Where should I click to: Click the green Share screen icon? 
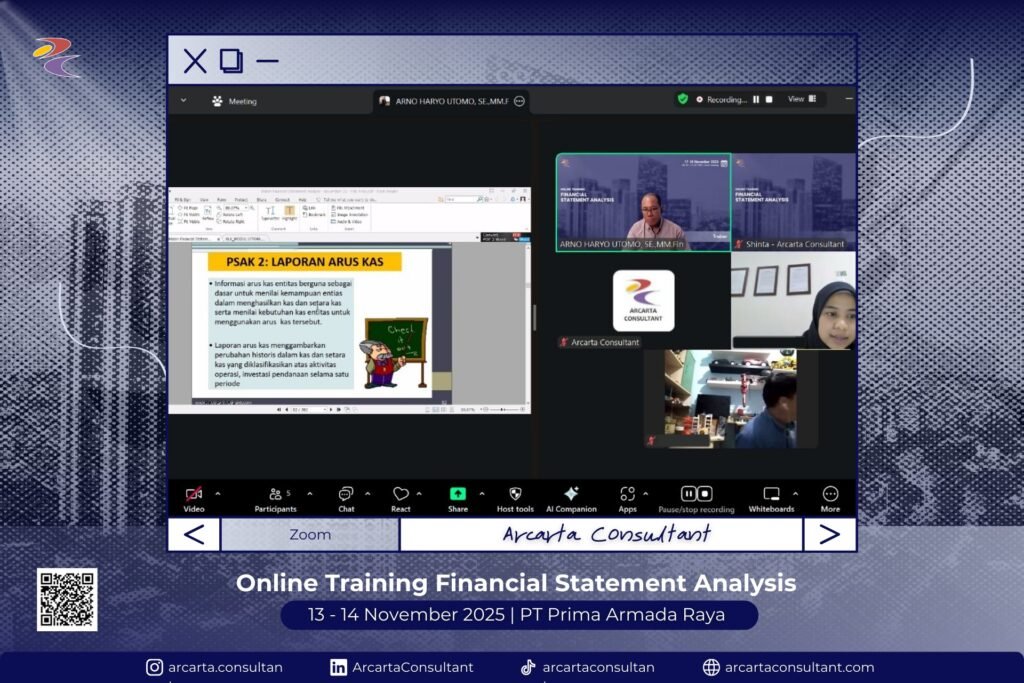457,494
